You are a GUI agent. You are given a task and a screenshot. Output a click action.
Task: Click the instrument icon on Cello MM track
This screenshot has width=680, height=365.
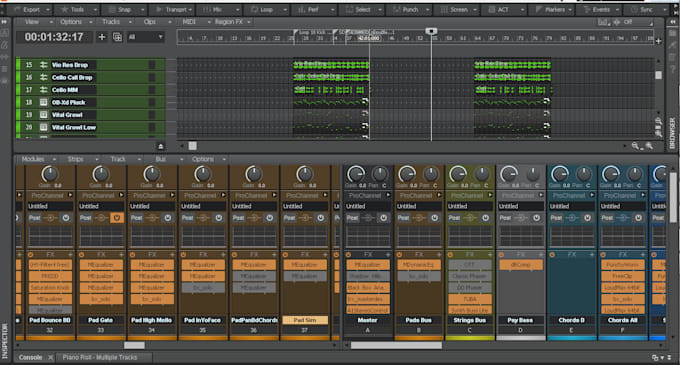(x=43, y=90)
